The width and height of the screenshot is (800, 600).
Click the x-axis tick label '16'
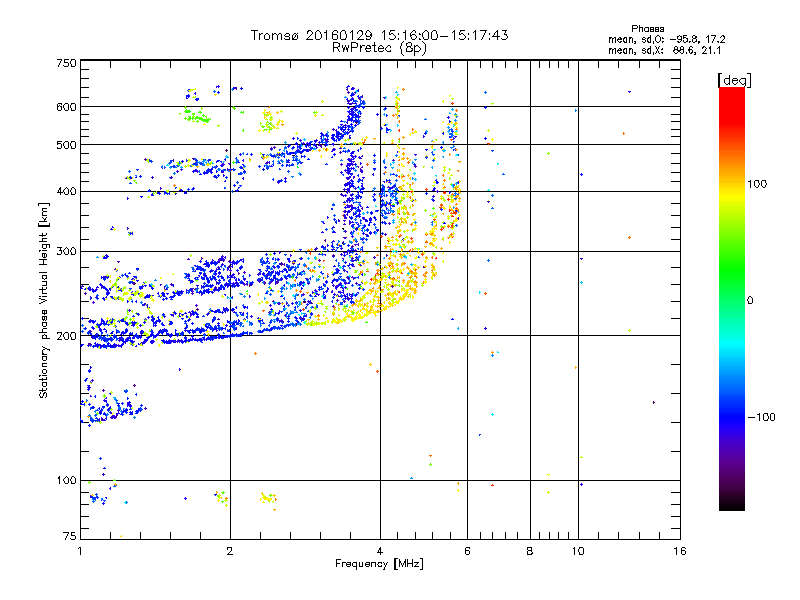(x=680, y=551)
